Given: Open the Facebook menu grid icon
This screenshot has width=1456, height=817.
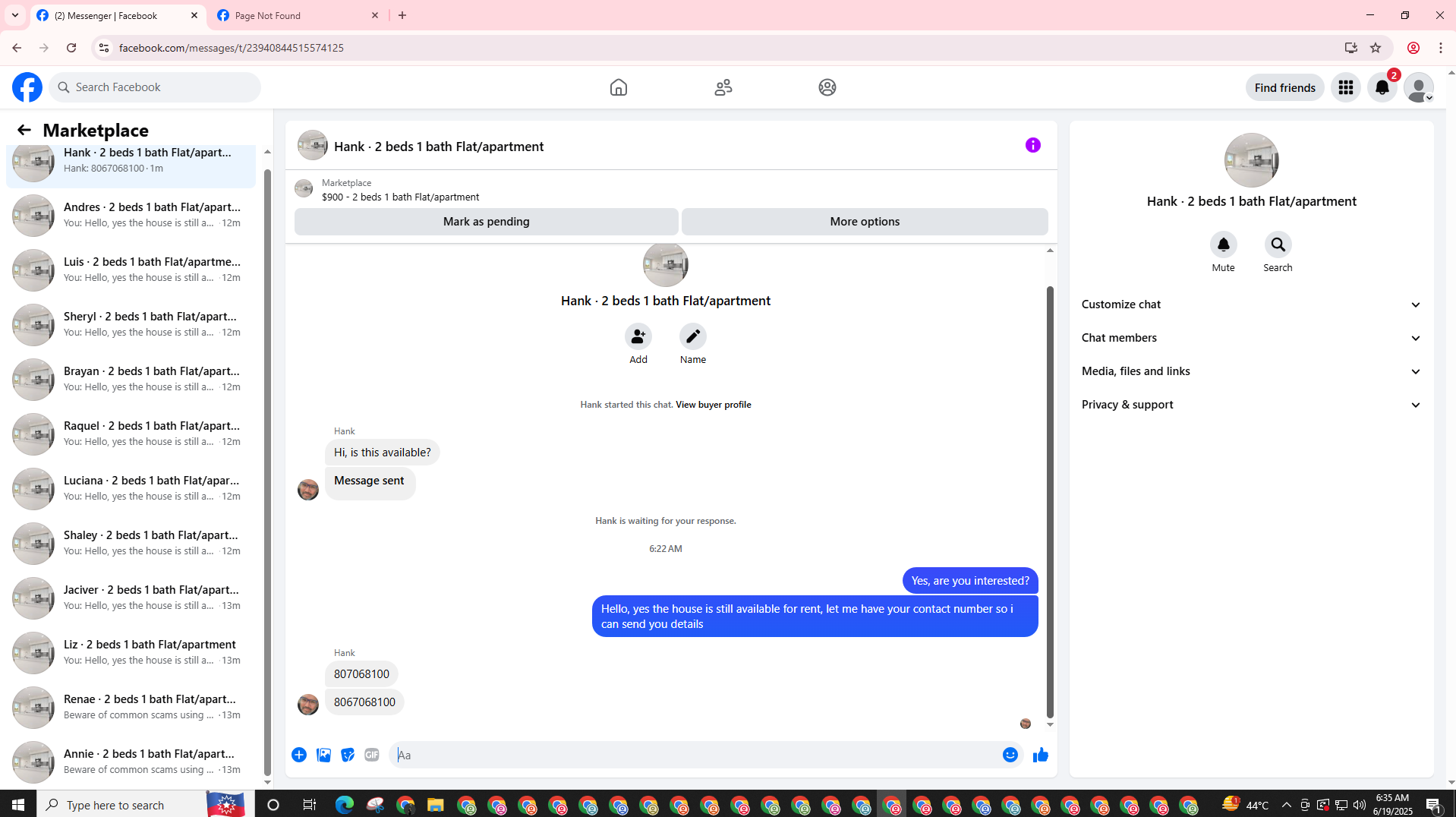Looking at the screenshot, I should click(x=1345, y=87).
